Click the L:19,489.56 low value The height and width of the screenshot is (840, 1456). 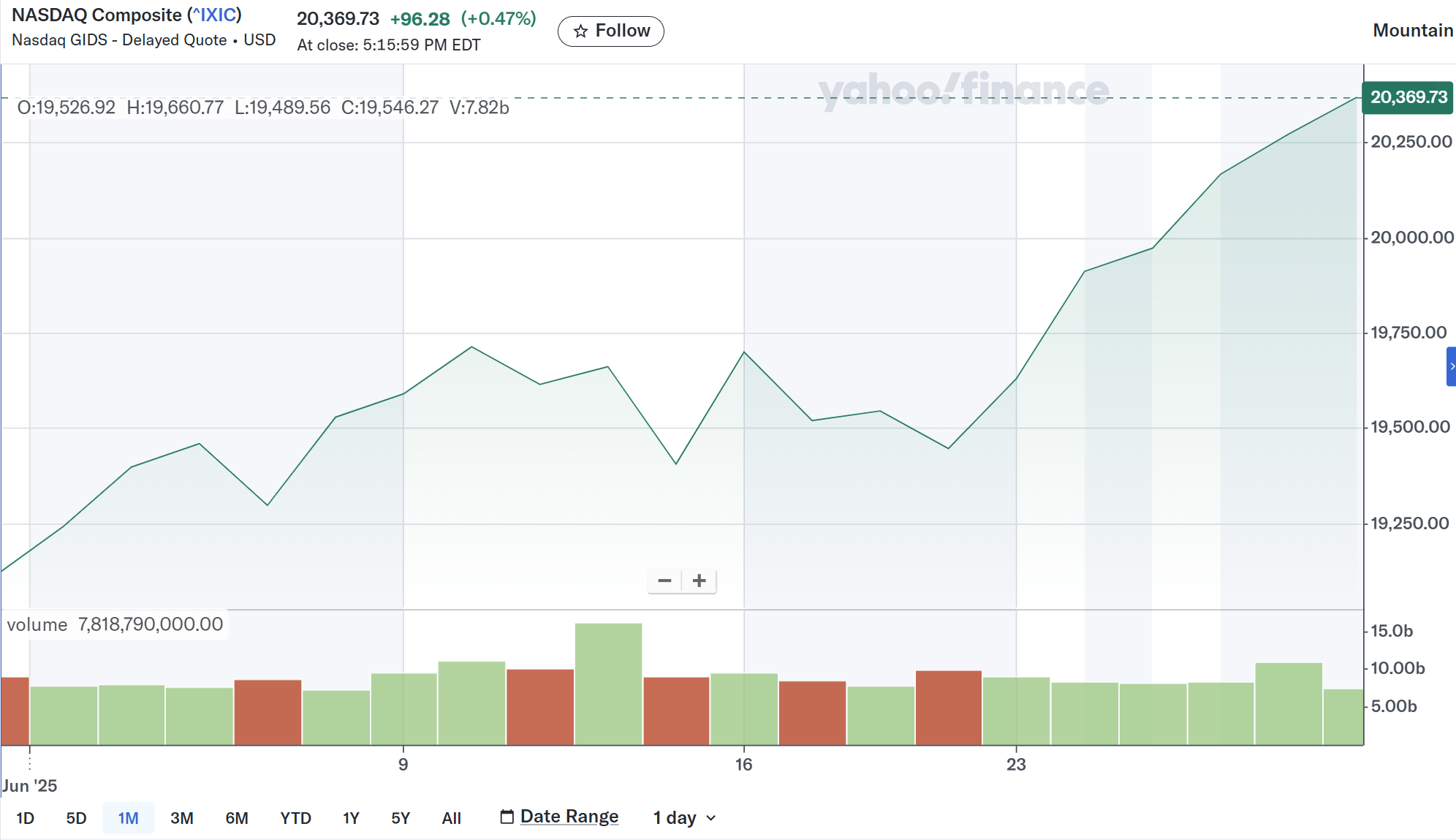point(282,107)
